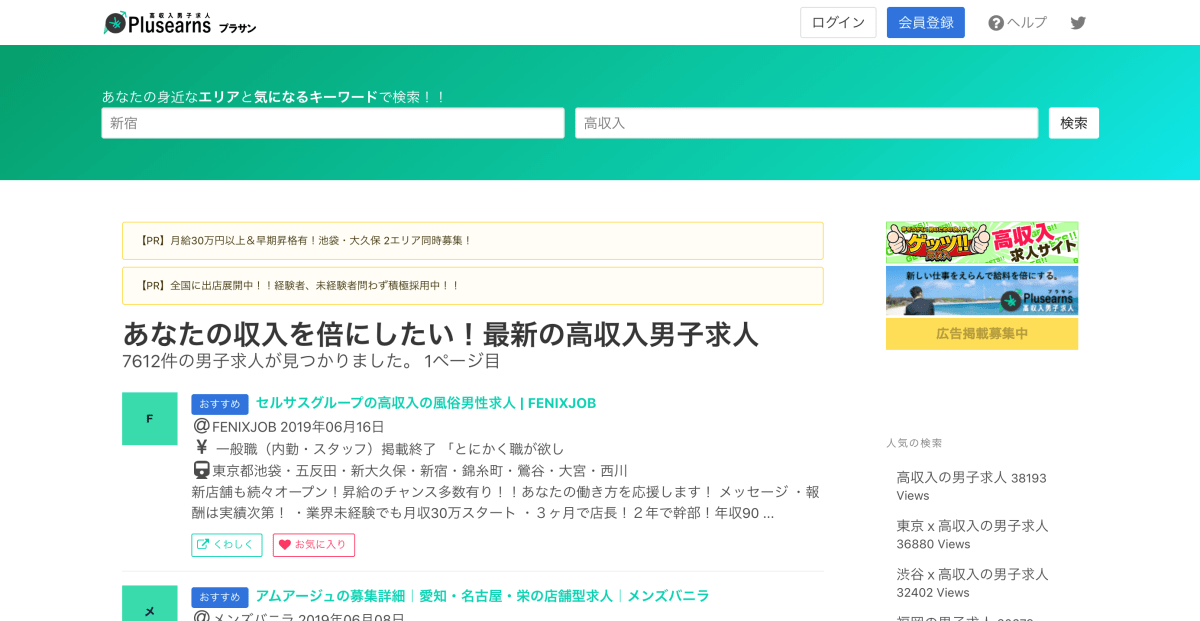The width and height of the screenshot is (1200, 621).
Task: Click the 新宿 area search input field
Action: click(332, 122)
